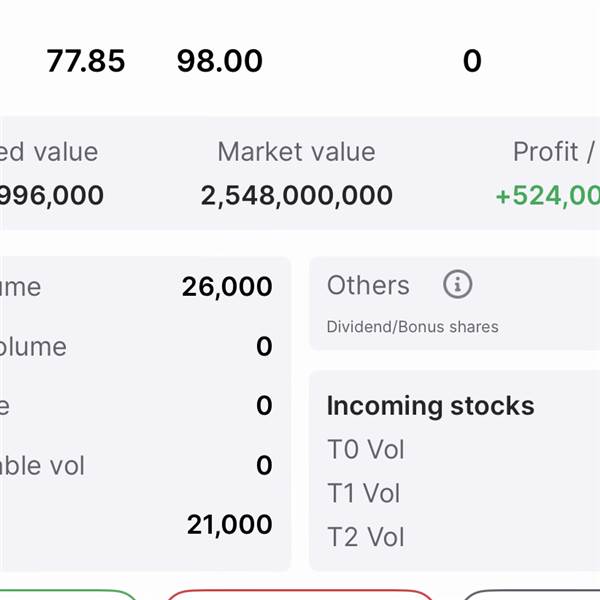Click the Profit column label
This screenshot has width=600, height=600.
coord(553,152)
